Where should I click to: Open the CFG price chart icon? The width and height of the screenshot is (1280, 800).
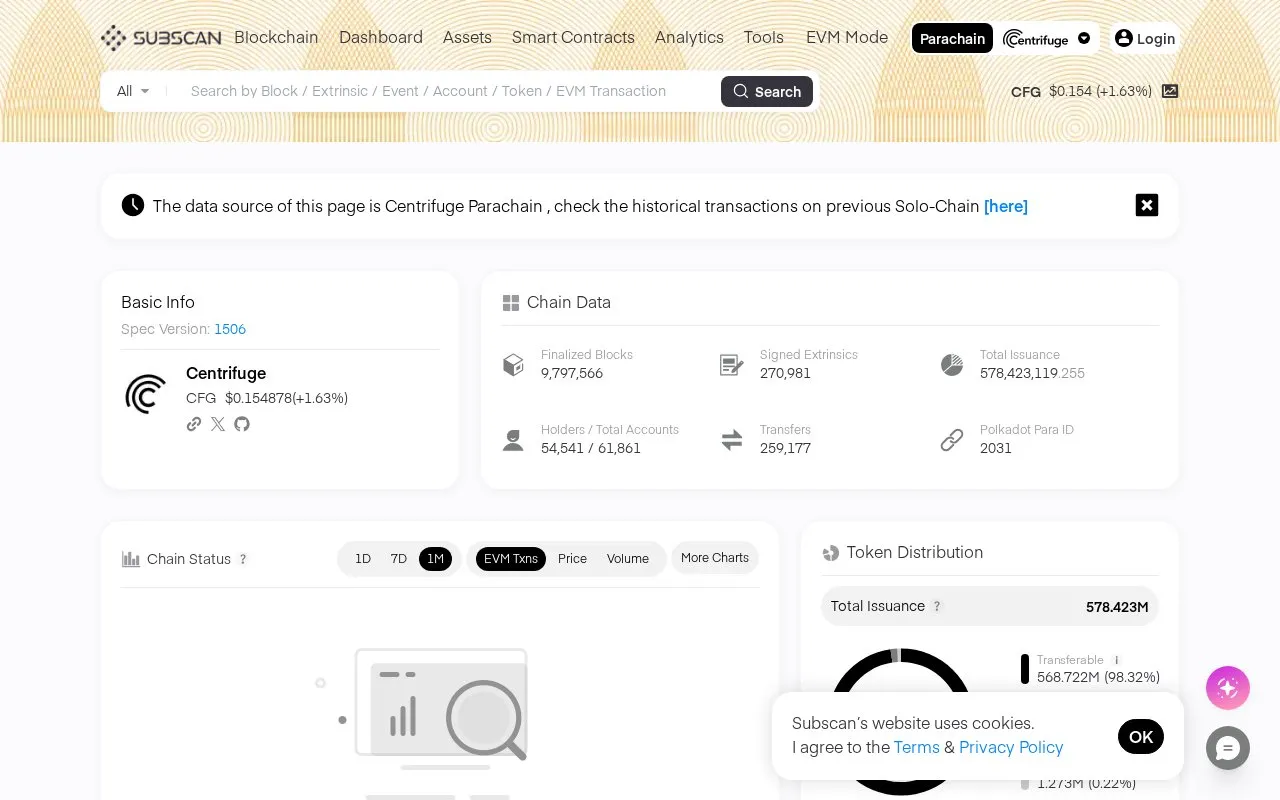click(x=1170, y=91)
